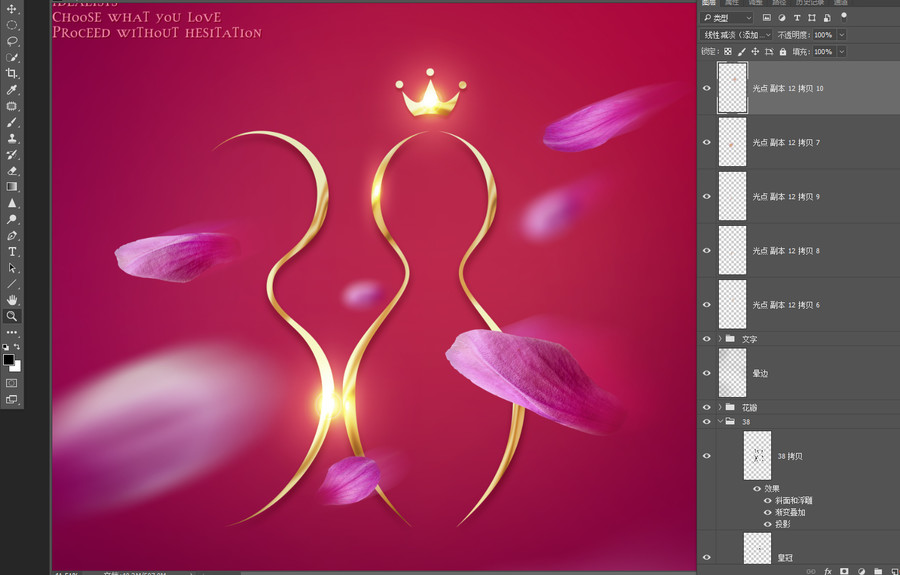Hide the 文字 group
900x575 pixels.
pyautogui.click(x=707, y=339)
